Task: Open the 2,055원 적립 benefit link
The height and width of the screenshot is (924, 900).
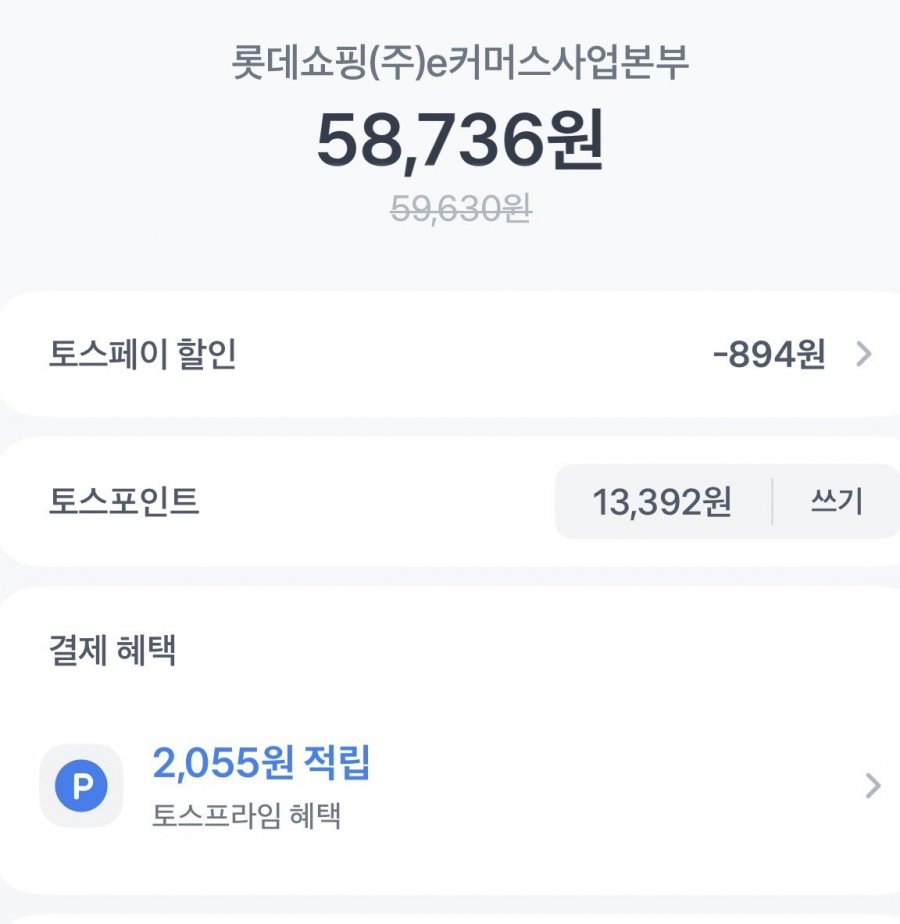Action: pyautogui.click(x=261, y=764)
